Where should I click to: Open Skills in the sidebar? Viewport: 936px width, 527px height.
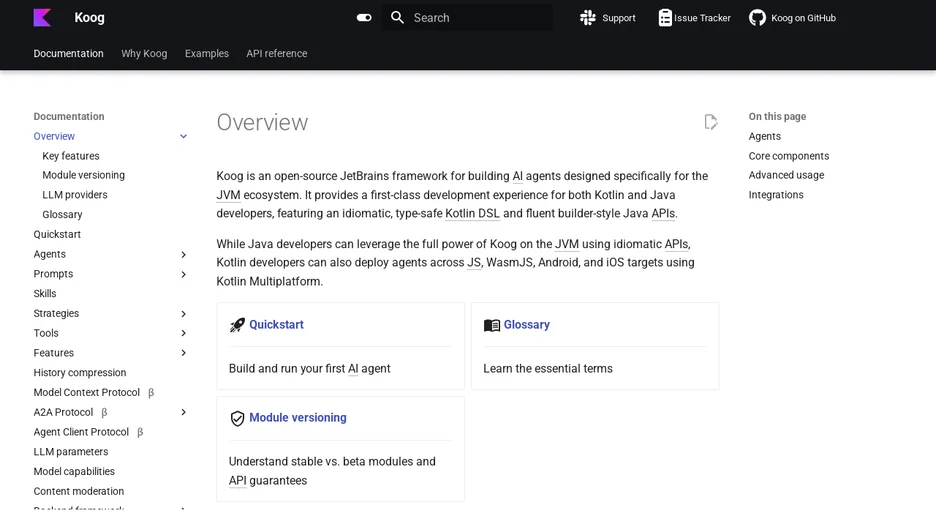[x=45, y=293]
